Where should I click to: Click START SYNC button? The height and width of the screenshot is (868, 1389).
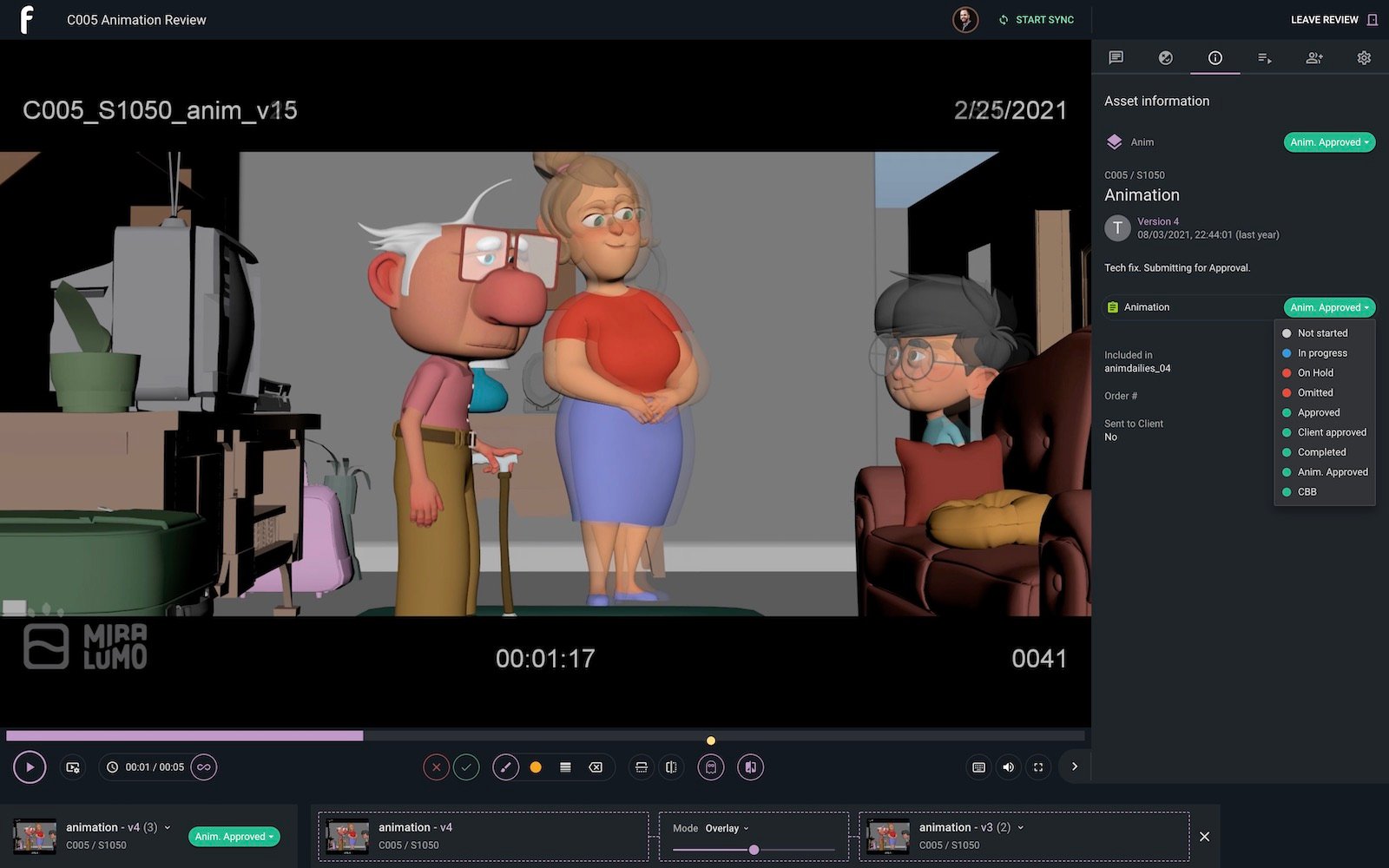tap(1037, 19)
